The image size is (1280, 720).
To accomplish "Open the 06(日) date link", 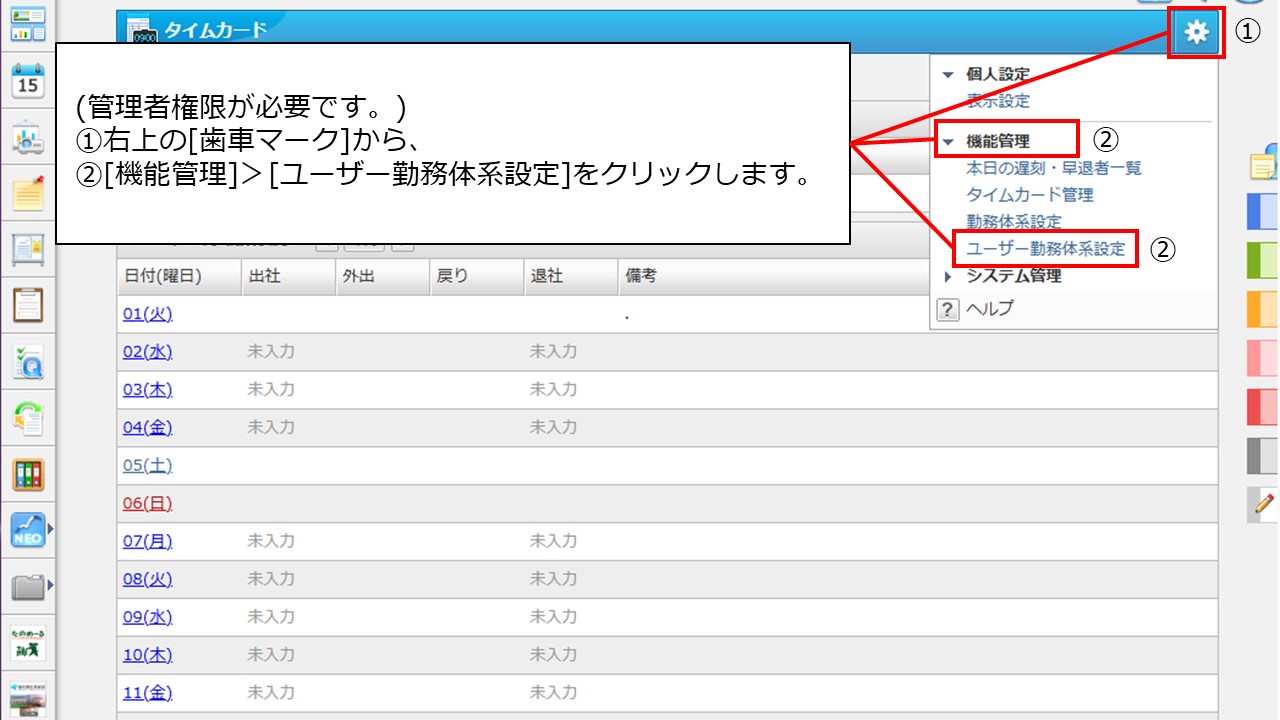I will (x=147, y=504).
